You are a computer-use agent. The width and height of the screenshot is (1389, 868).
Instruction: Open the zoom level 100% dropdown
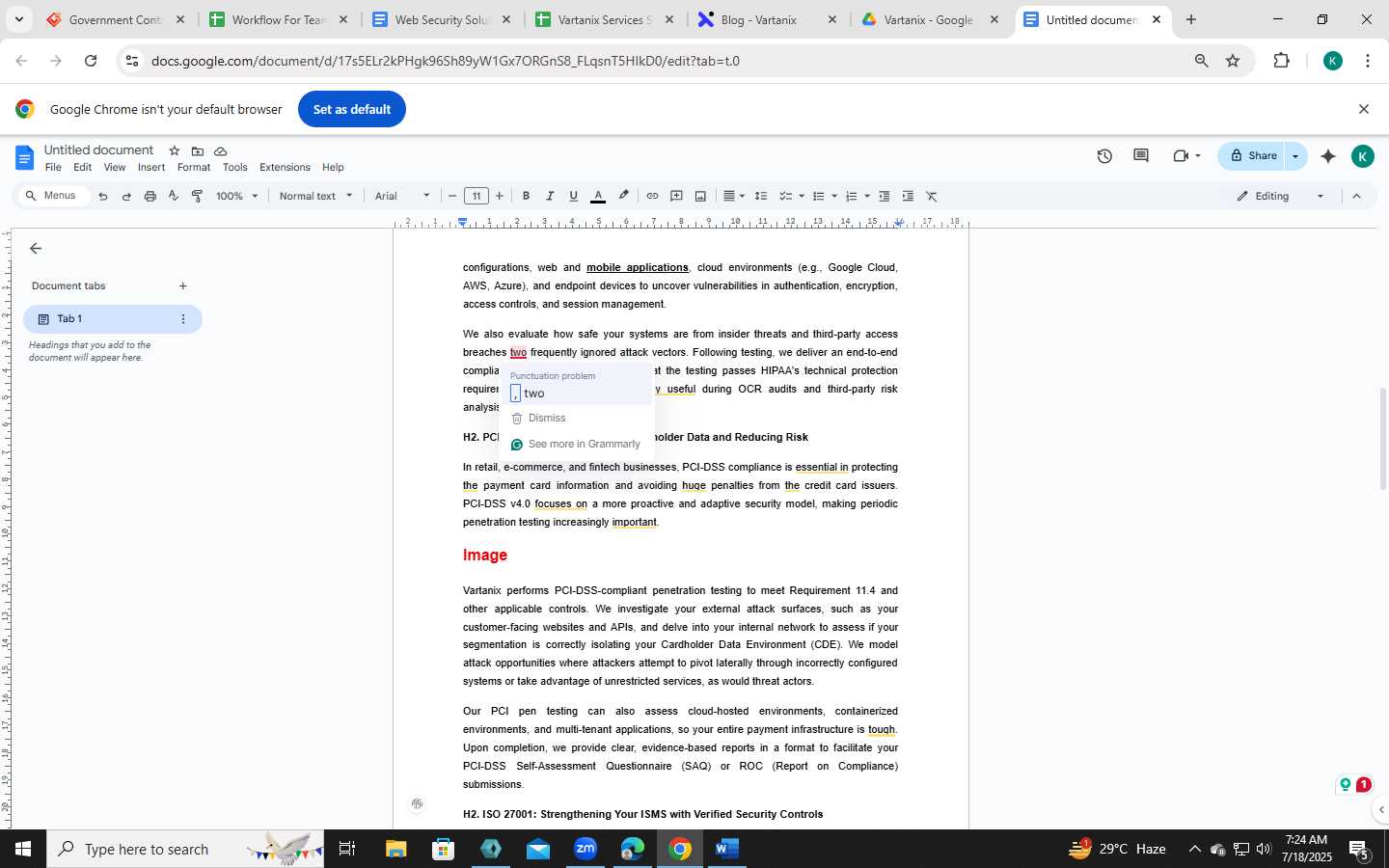click(237, 196)
